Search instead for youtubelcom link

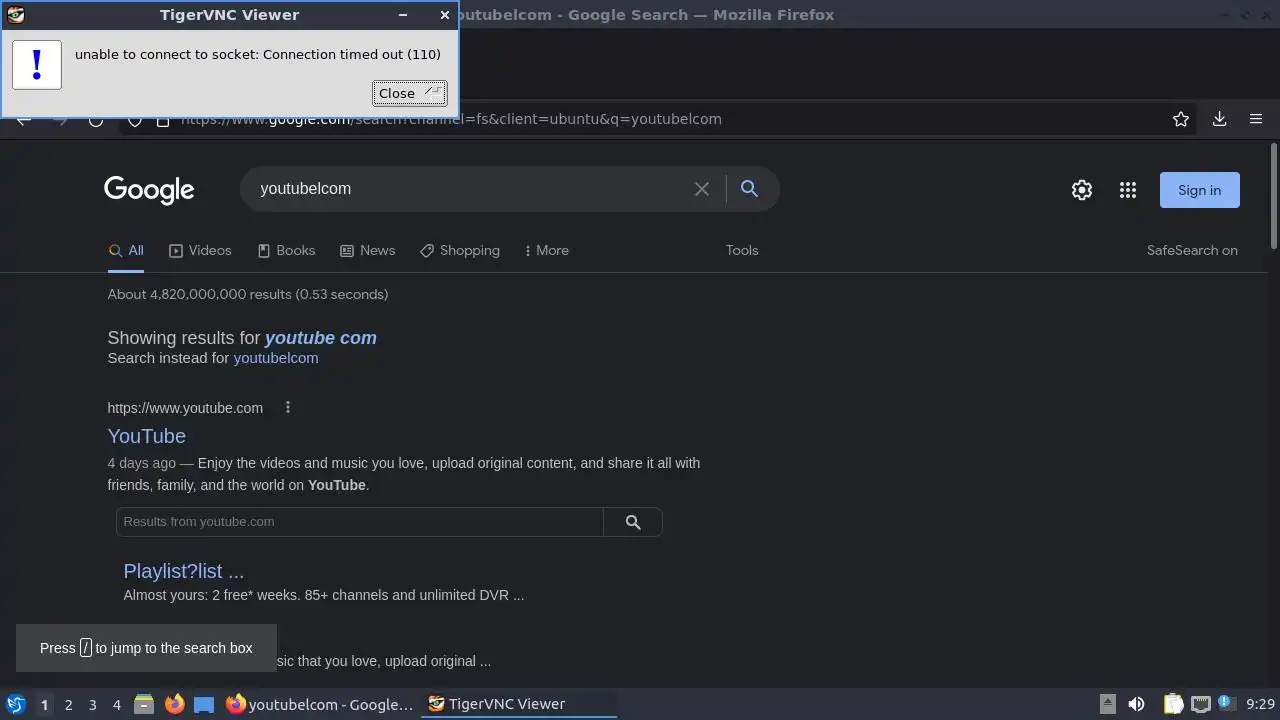pyautogui.click(x=276, y=358)
